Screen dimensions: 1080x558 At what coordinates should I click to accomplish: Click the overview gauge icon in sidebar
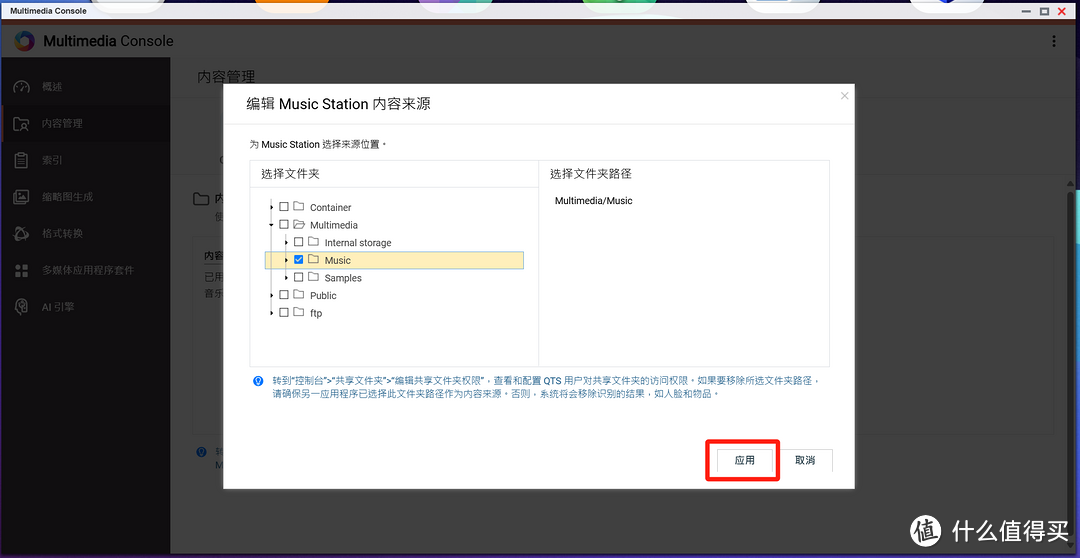(x=22, y=87)
